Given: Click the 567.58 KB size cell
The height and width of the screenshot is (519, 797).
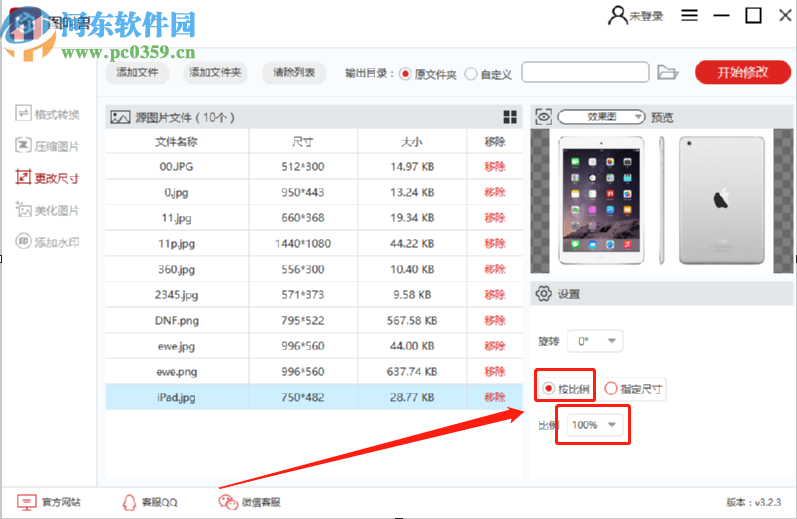Looking at the screenshot, I should click(412, 320).
